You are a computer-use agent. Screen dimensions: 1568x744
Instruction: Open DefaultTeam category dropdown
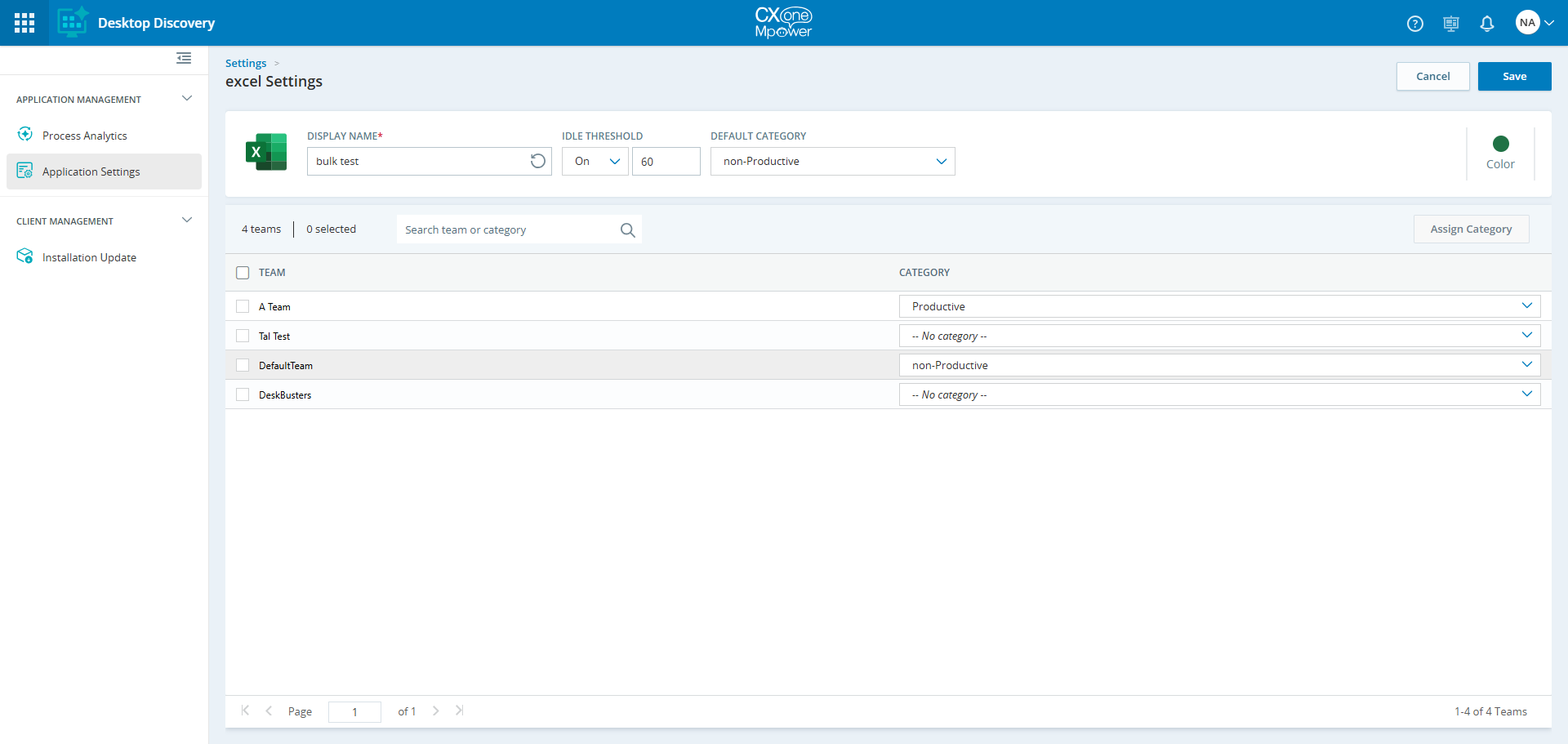coord(1219,365)
